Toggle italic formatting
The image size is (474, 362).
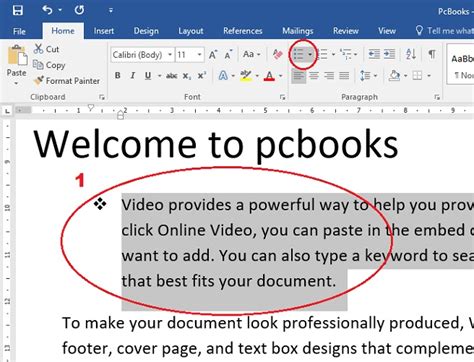[133, 76]
